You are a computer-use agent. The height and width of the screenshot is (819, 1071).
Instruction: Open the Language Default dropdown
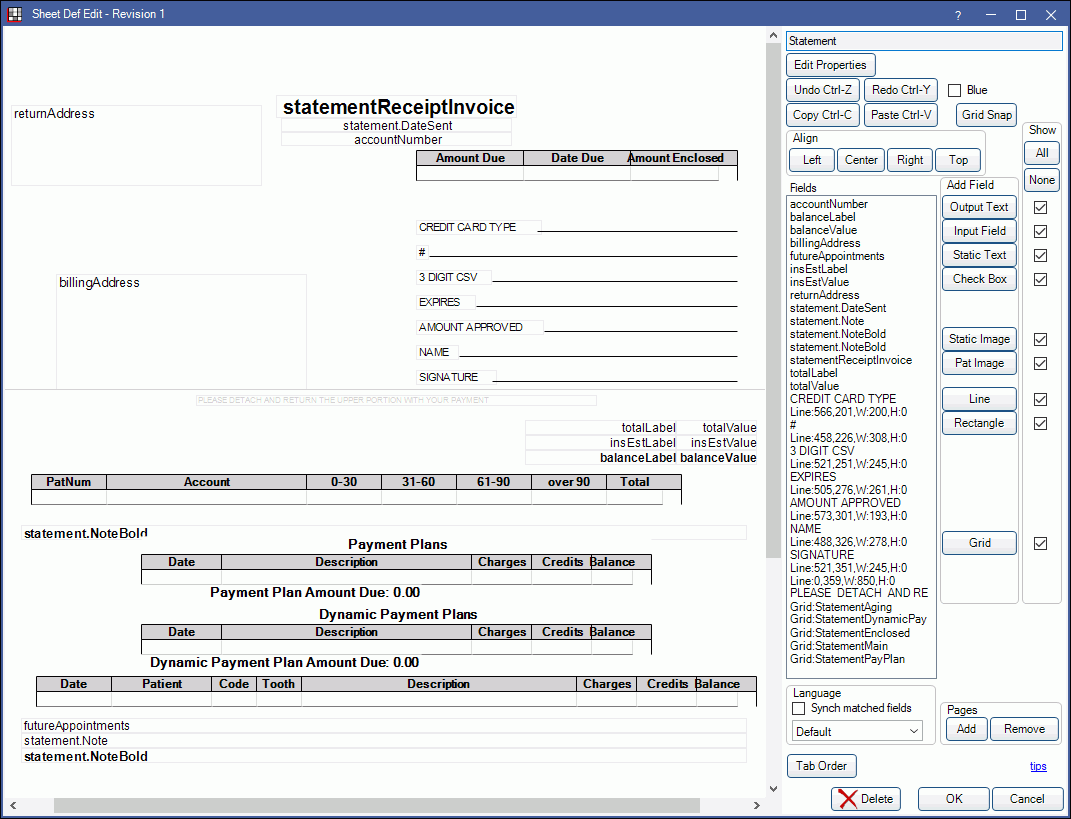click(858, 731)
